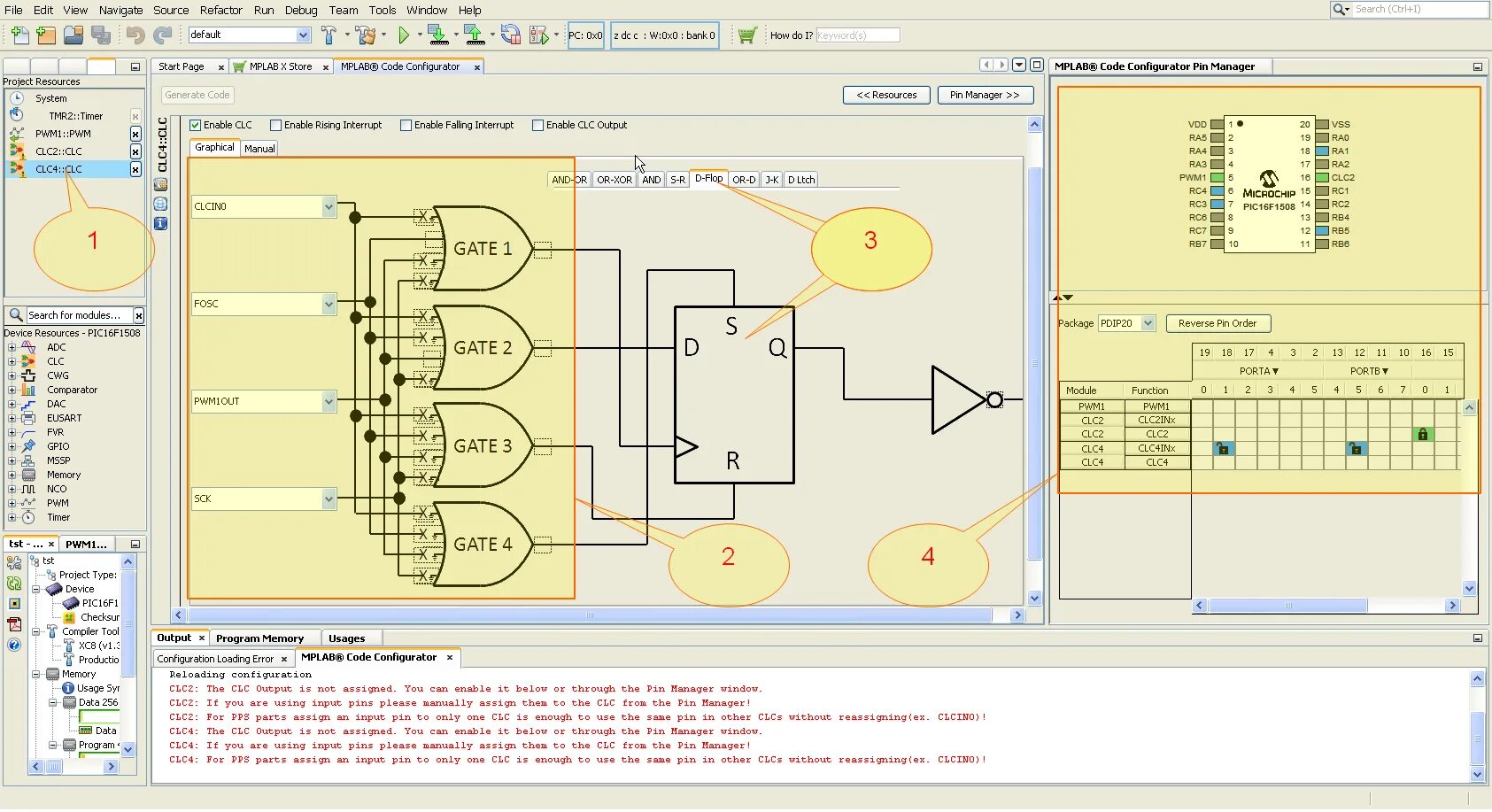Collapse the Memory node in dashboard tree
This screenshot has height=812, width=1492.
tap(37, 674)
